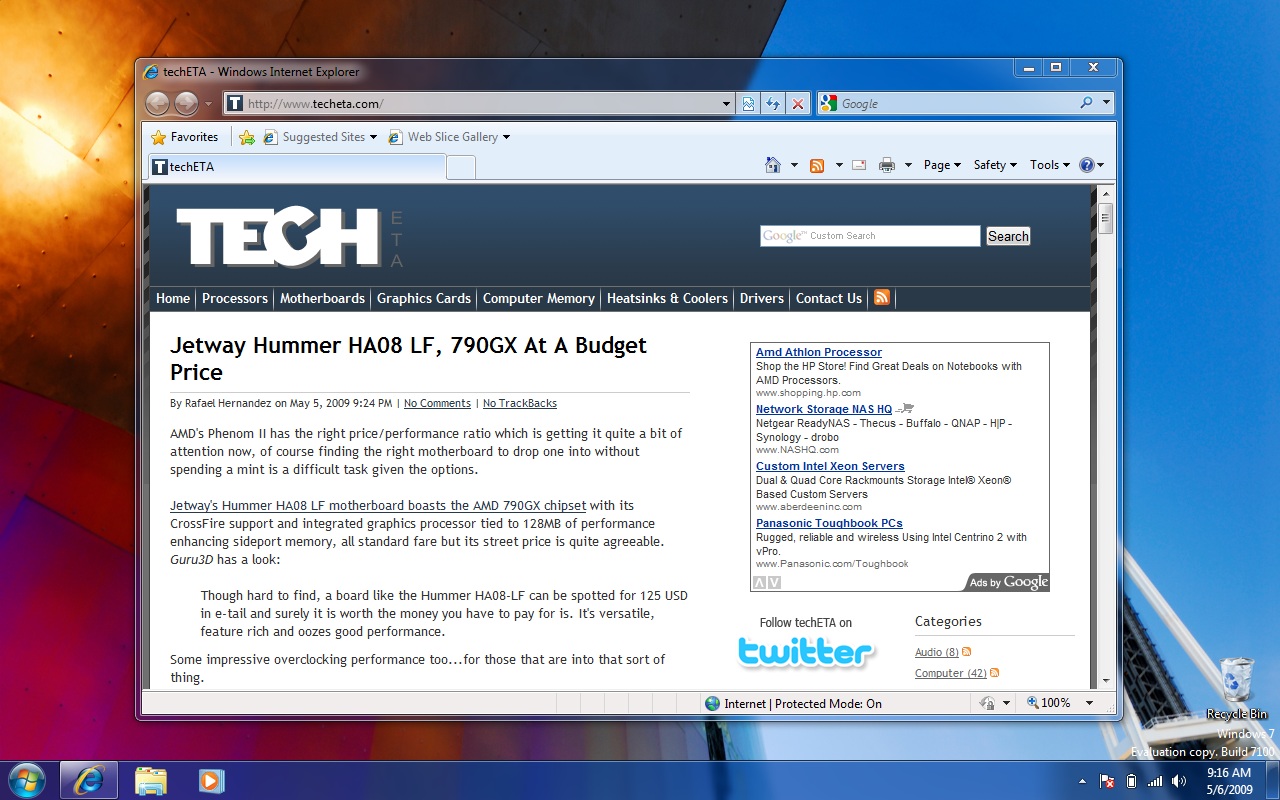Viewport: 1280px width, 800px height.
Task: Click the Refresh page icon
Action: (773, 103)
